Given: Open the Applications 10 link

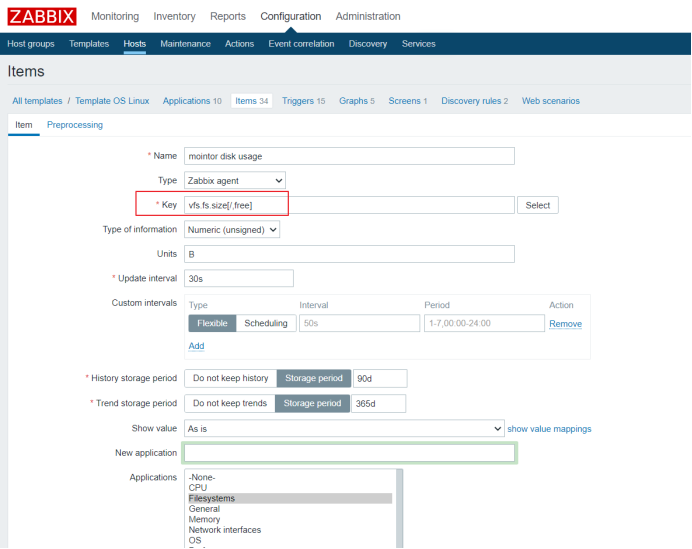Looking at the screenshot, I should tap(192, 101).
